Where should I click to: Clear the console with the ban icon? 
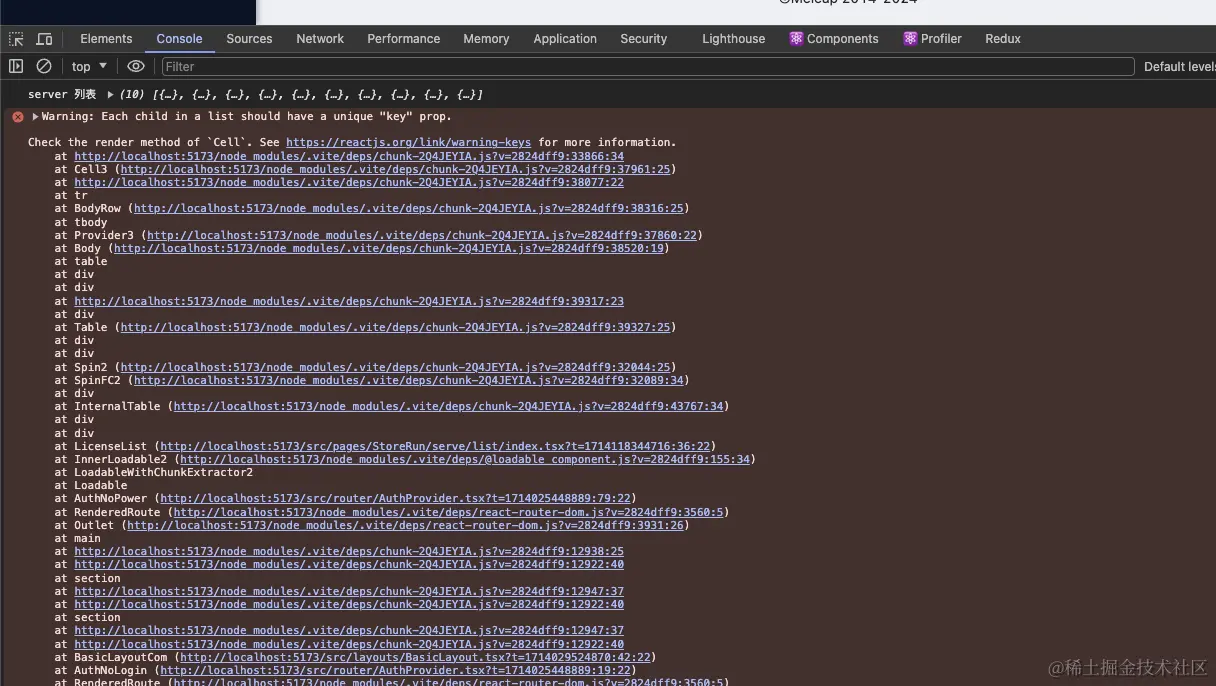(x=44, y=66)
